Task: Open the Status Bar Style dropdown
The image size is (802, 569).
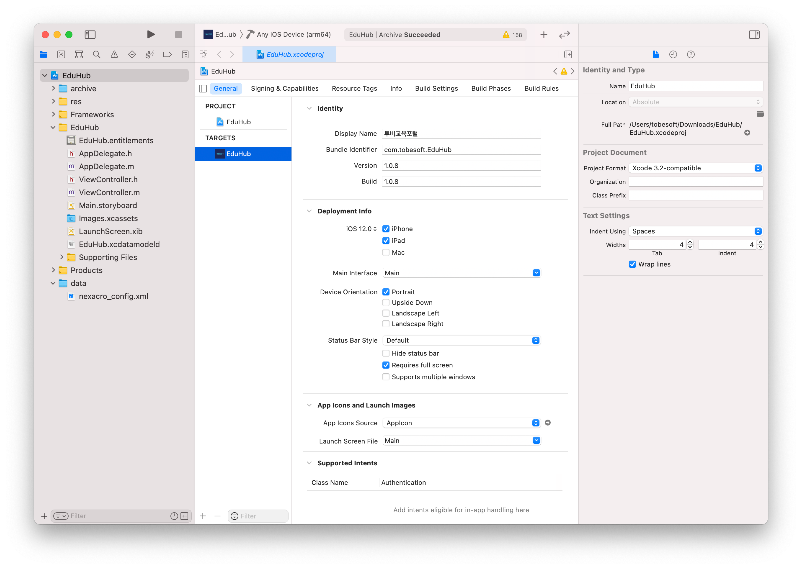Action: coord(461,340)
